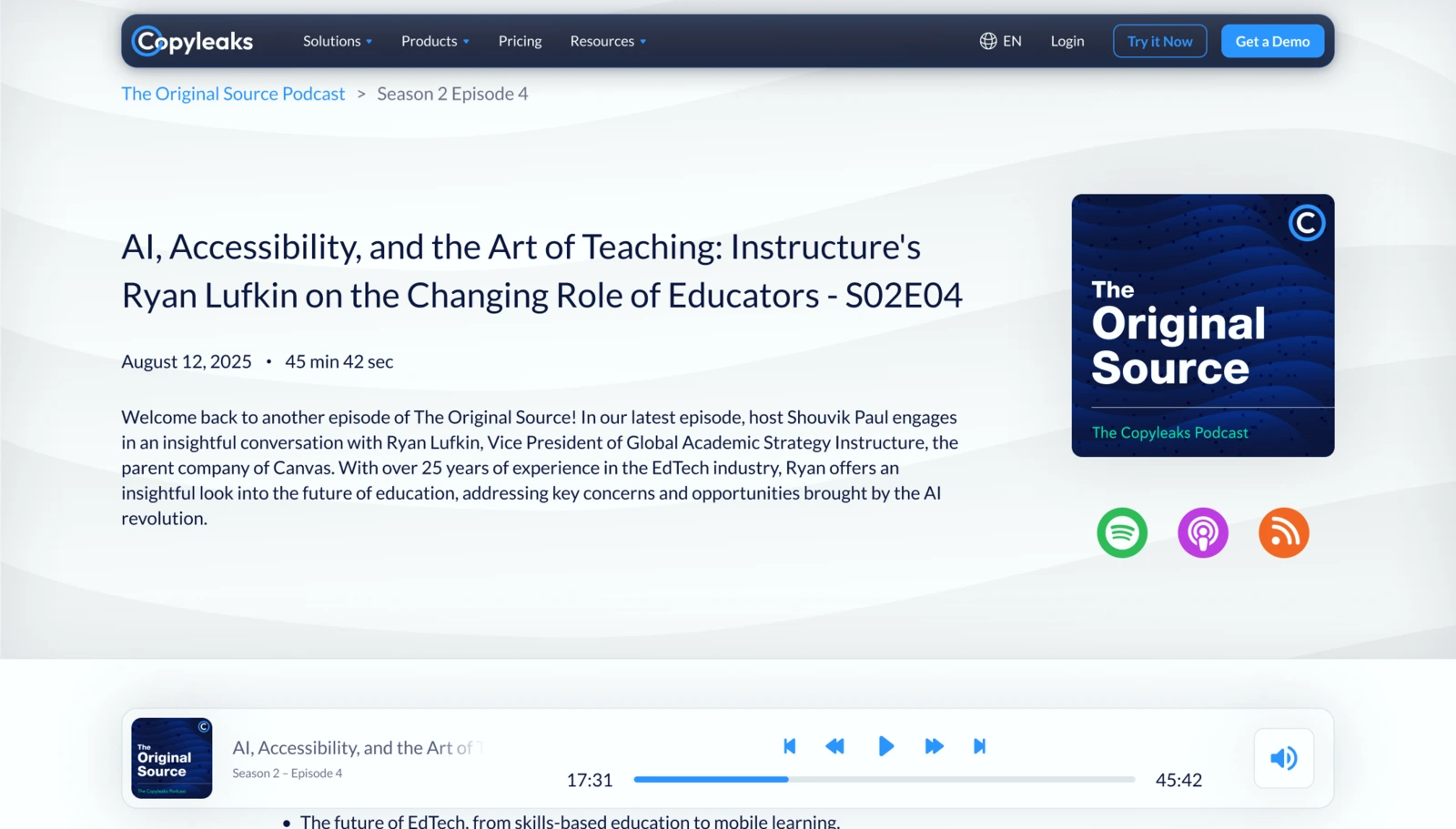Skip to next episode in player

coord(979,746)
